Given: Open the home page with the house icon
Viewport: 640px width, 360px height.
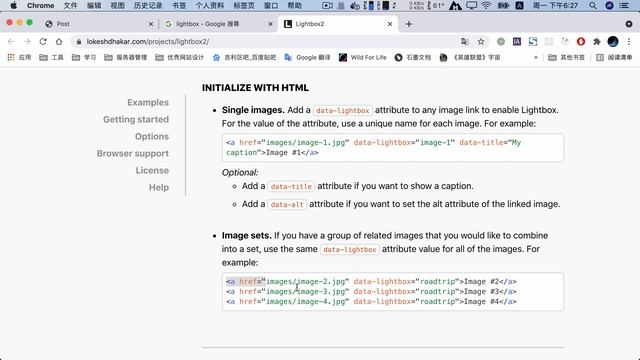Looking at the screenshot, I should click(x=59, y=42).
